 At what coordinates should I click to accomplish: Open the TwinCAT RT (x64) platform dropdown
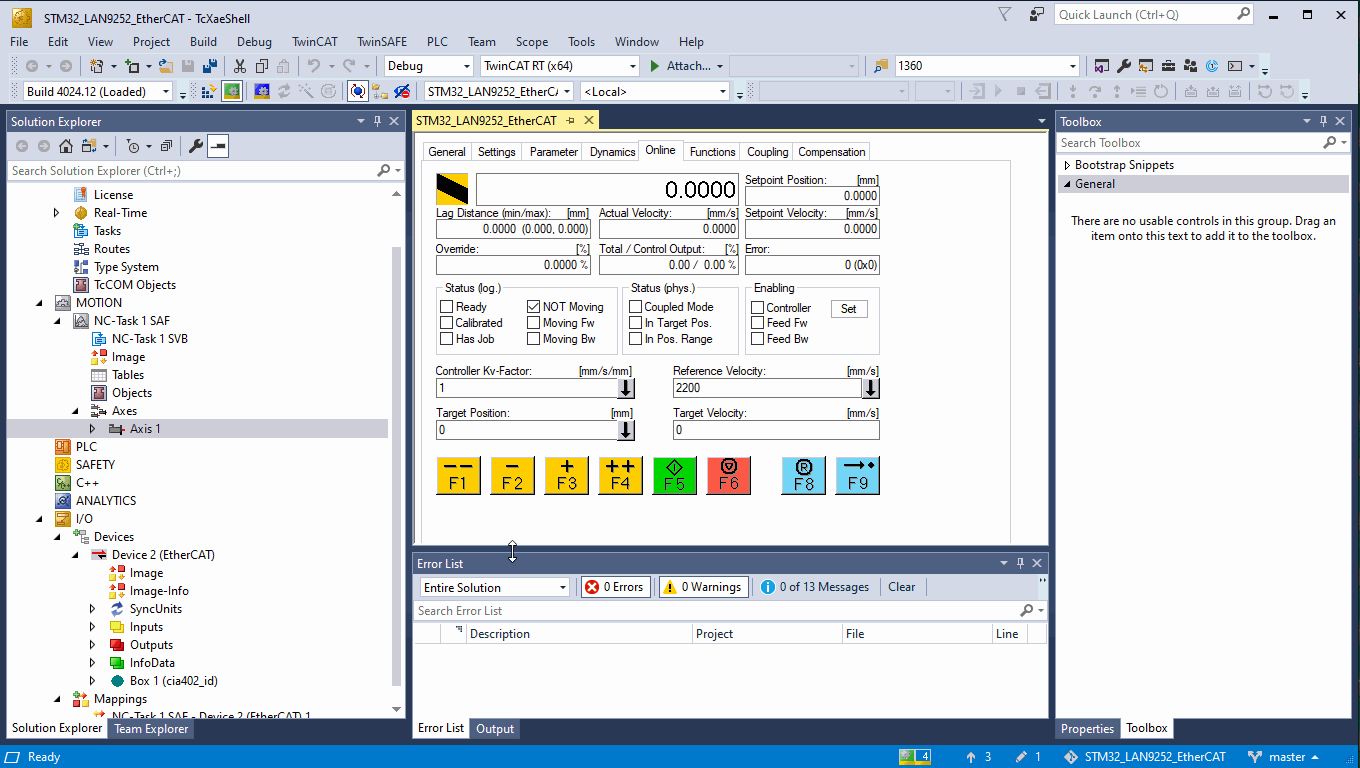(559, 66)
